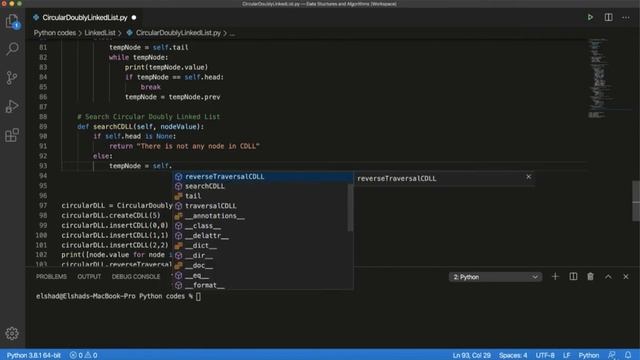640x360 pixels.
Task: Create a new terminal with plus icon
Action: [x=555, y=277]
